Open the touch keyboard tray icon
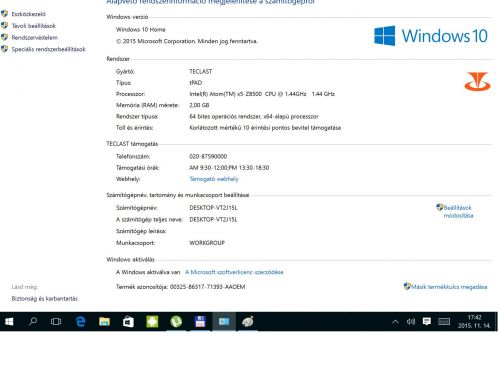Viewport: 500px width, 375px height. click(x=444, y=322)
